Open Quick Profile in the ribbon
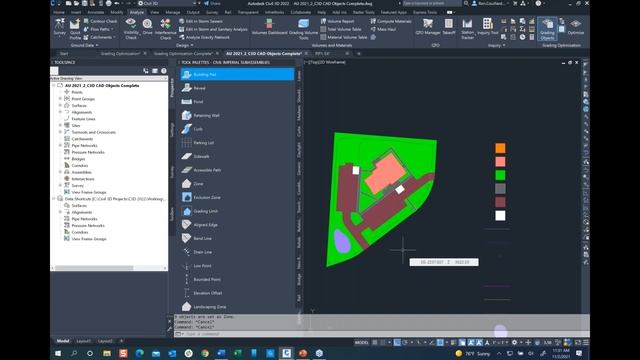640x360 pixels. pos(75,29)
